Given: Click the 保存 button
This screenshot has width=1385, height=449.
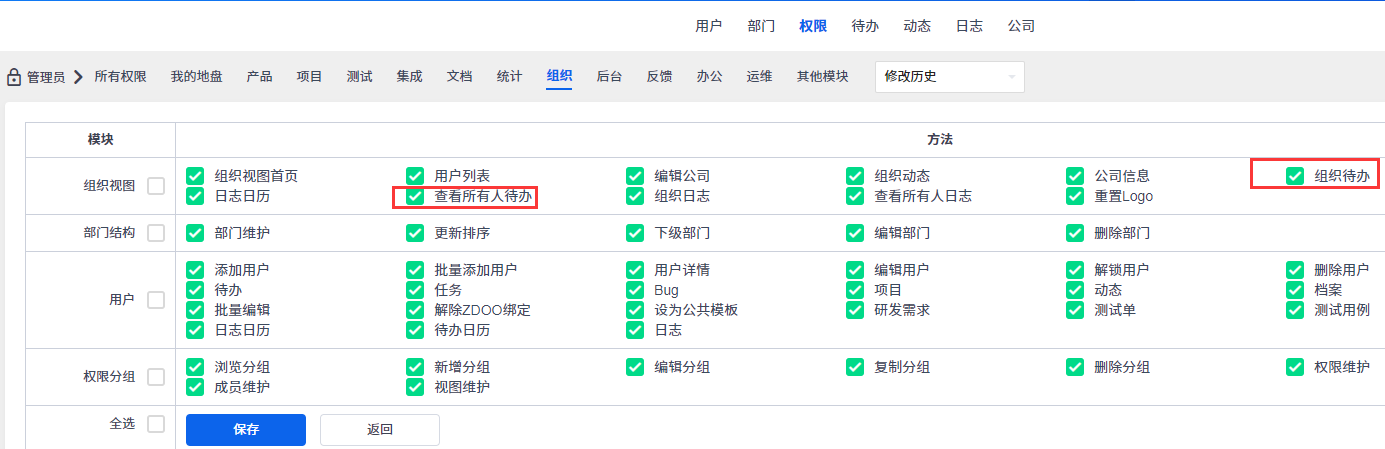Looking at the screenshot, I should pyautogui.click(x=246, y=430).
